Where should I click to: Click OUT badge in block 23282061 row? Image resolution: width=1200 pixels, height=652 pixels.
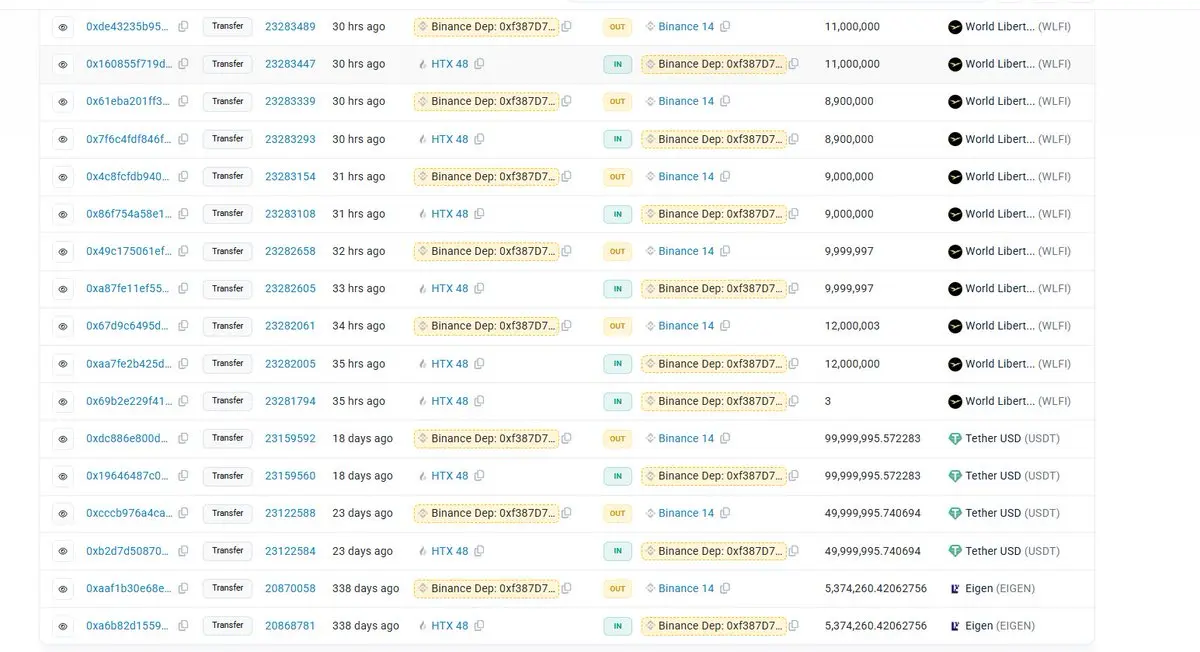(x=617, y=326)
